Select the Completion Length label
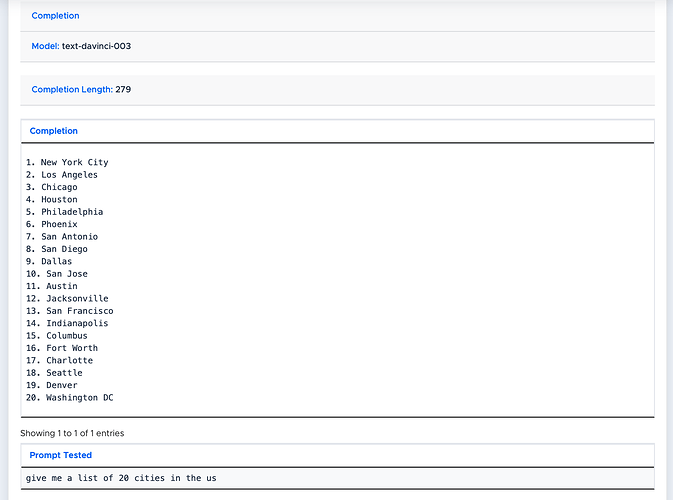Viewport: 673px width, 500px height. pyautogui.click(x=72, y=89)
